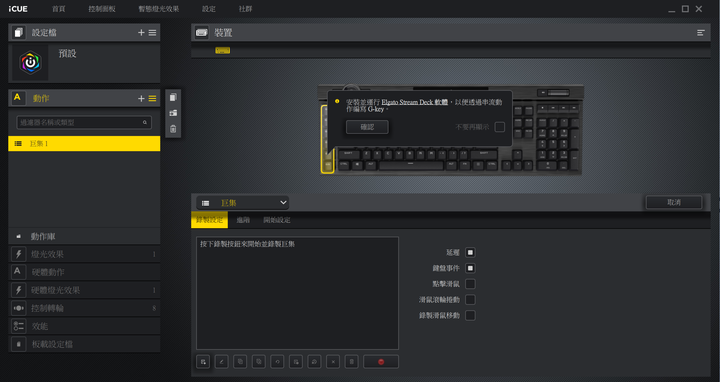Copy action via side popup copy icon

(173, 97)
